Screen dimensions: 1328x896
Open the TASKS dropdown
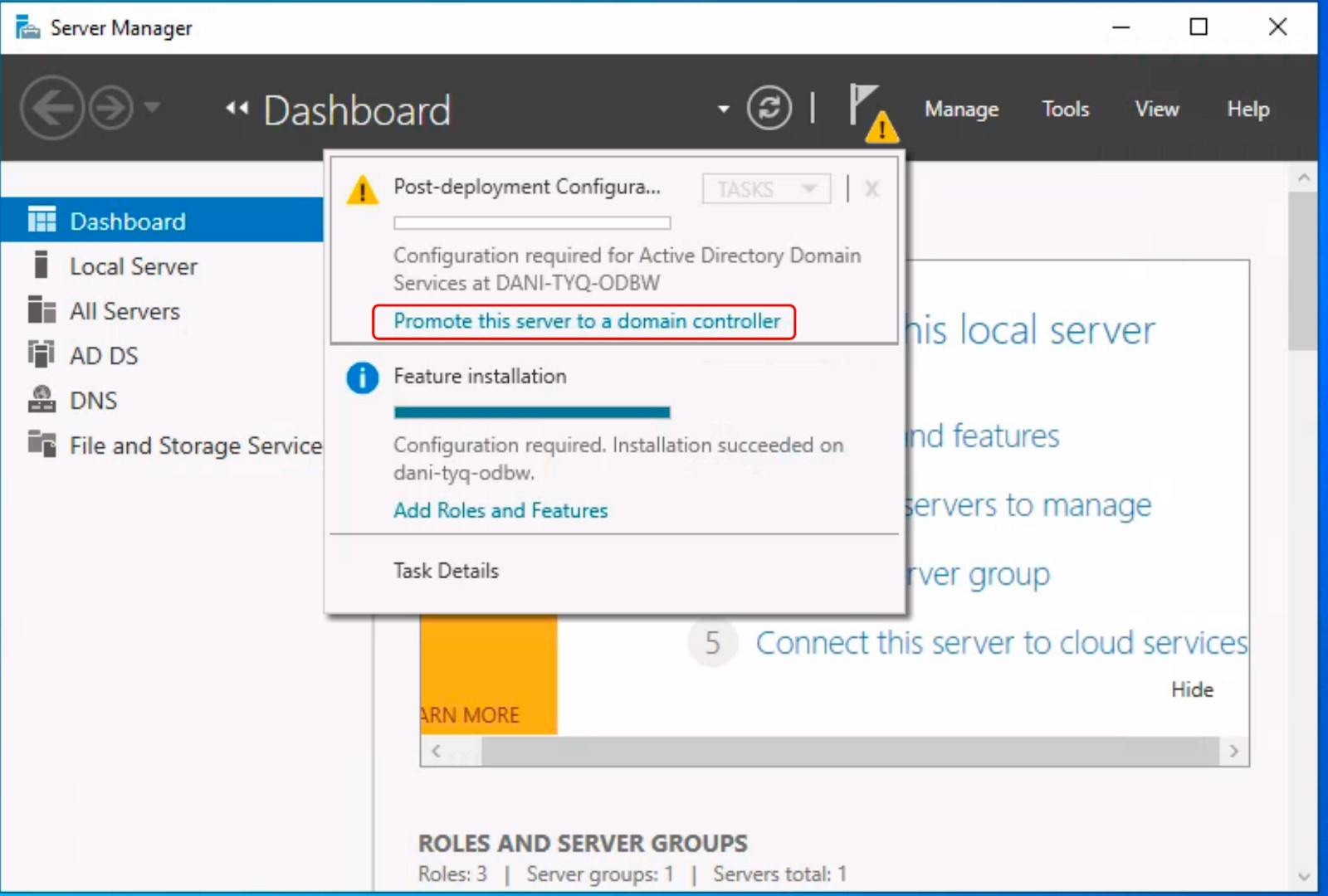[x=764, y=188]
